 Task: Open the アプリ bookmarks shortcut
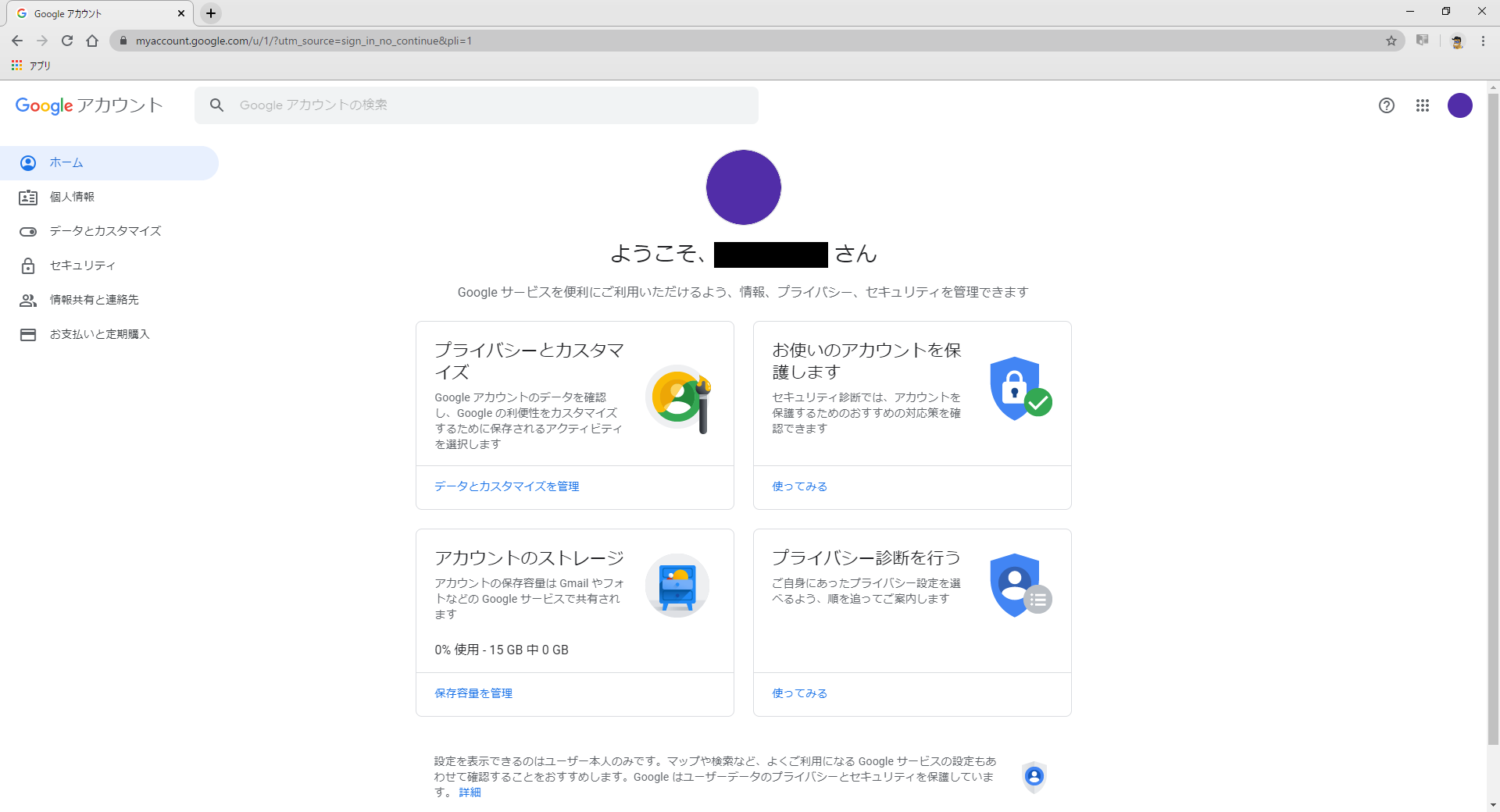(31, 66)
